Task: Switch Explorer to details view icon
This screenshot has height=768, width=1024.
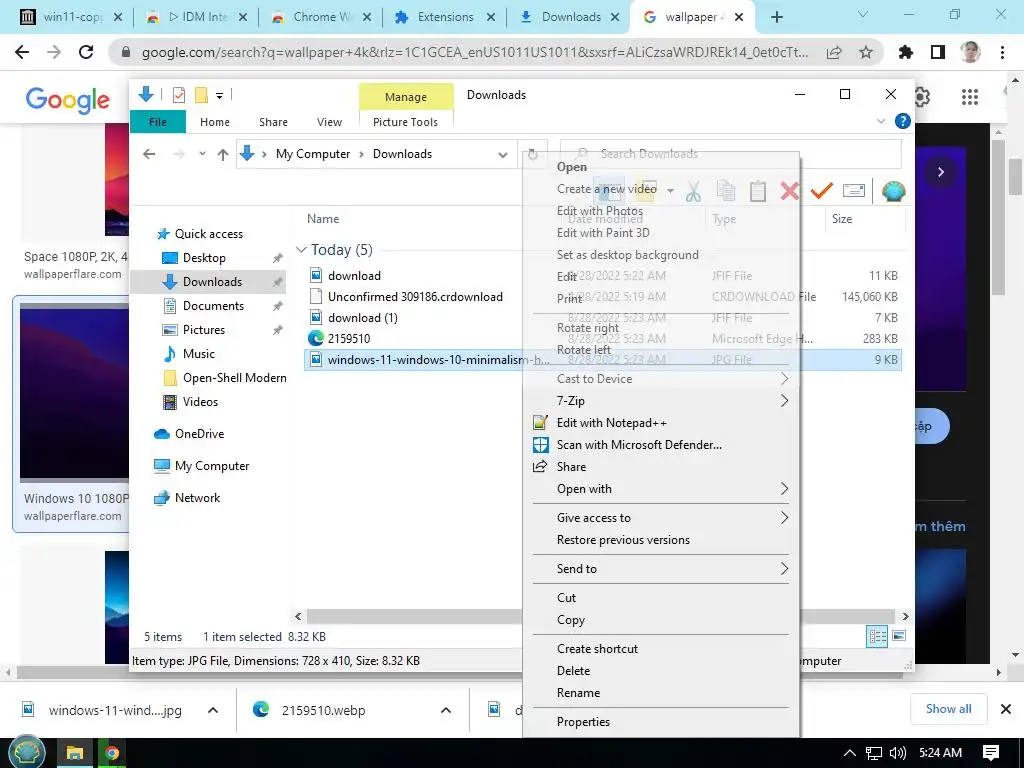Action: tap(876, 636)
